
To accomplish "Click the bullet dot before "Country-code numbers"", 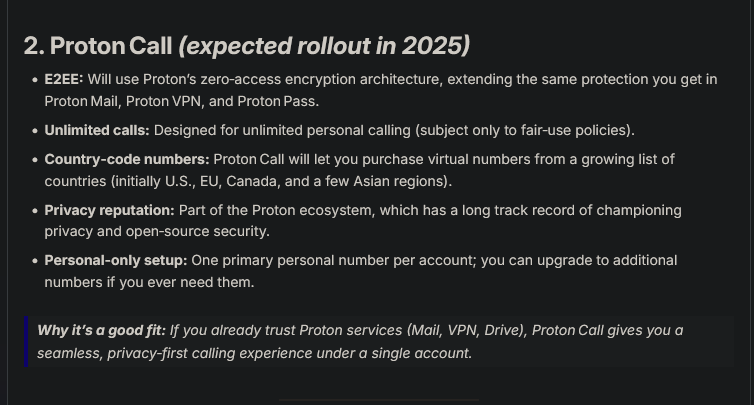I will click(35, 159).
